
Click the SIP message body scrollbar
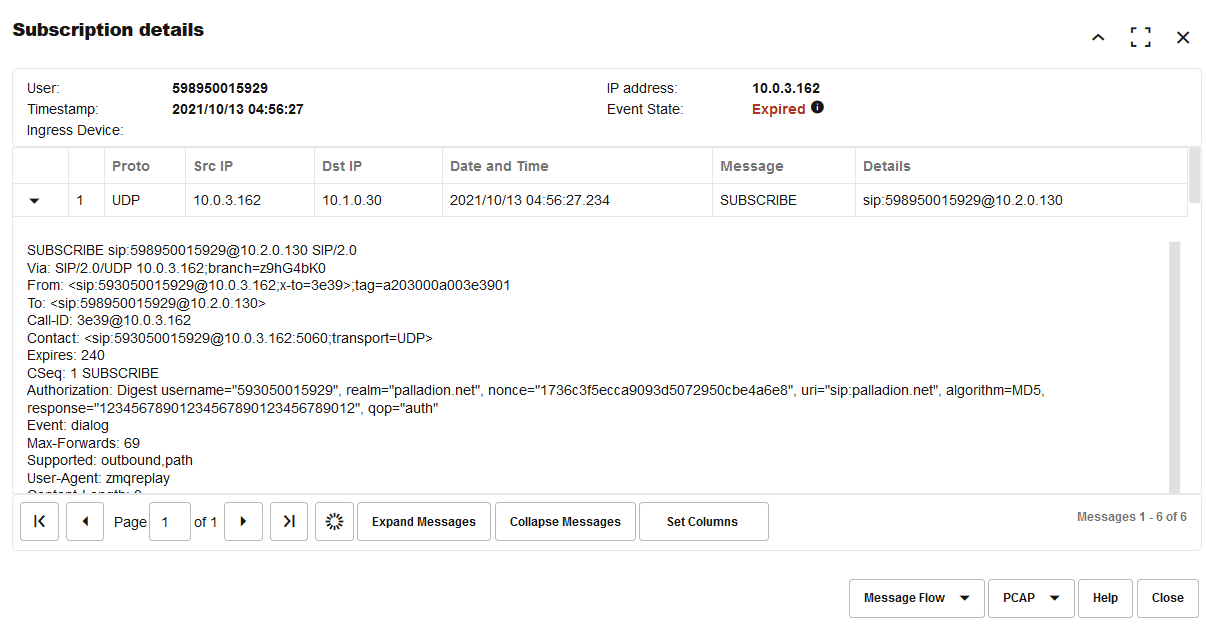pos(1174,367)
